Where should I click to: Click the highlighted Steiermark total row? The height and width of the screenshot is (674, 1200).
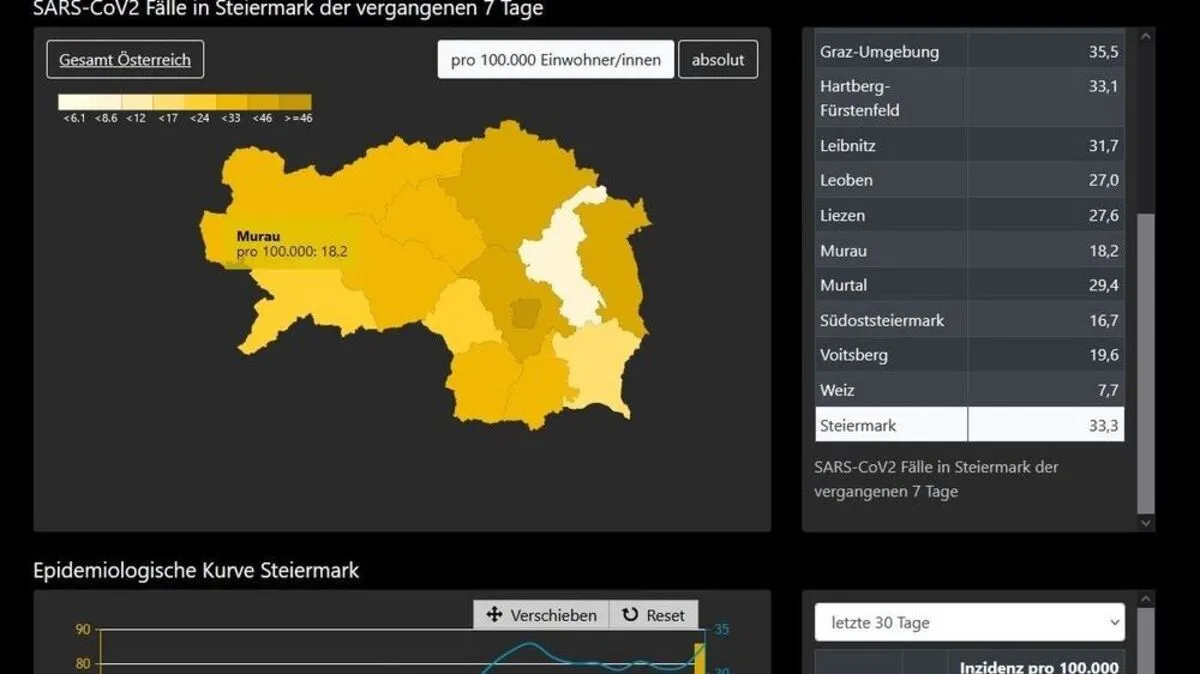pos(969,425)
